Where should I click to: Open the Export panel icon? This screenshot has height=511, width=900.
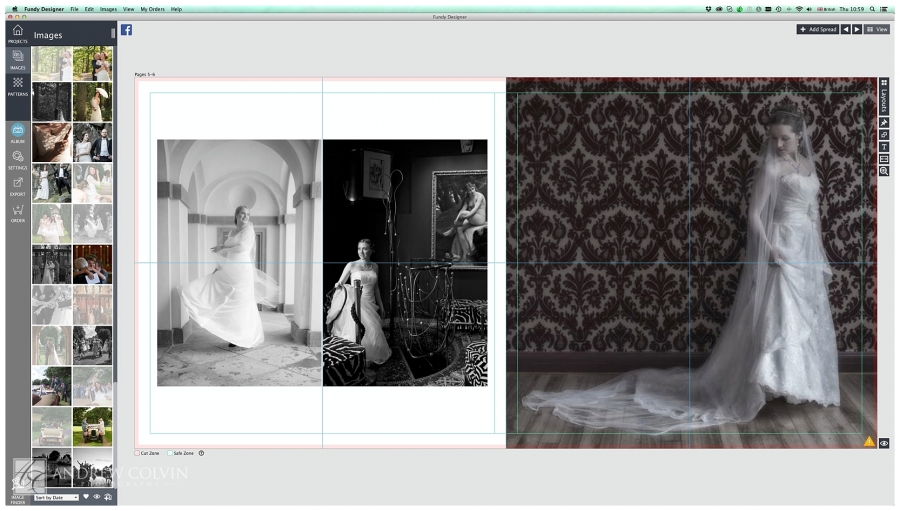pyautogui.click(x=17, y=186)
